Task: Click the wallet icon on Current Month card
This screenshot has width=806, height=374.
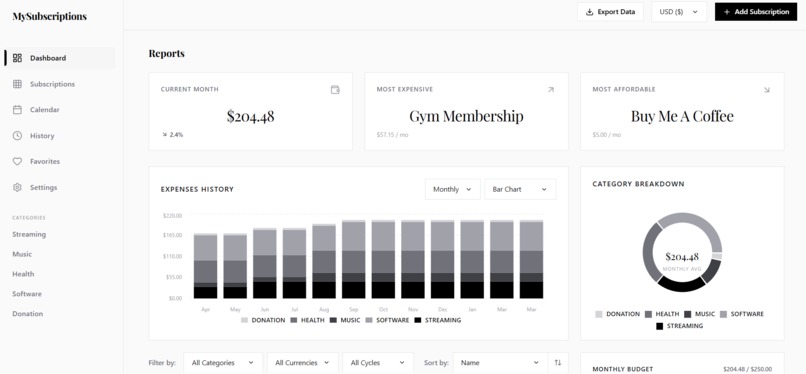Action: [x=335, y=90]
